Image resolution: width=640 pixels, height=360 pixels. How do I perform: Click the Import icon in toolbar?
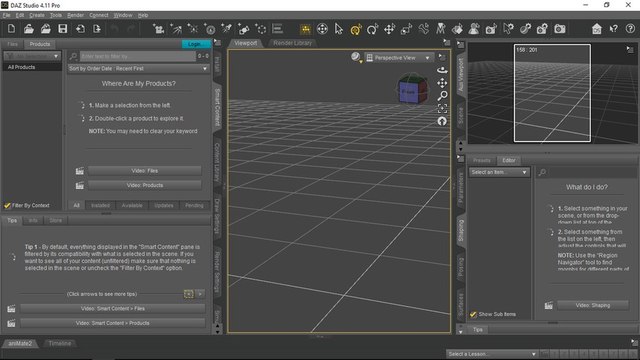point(80,29)
